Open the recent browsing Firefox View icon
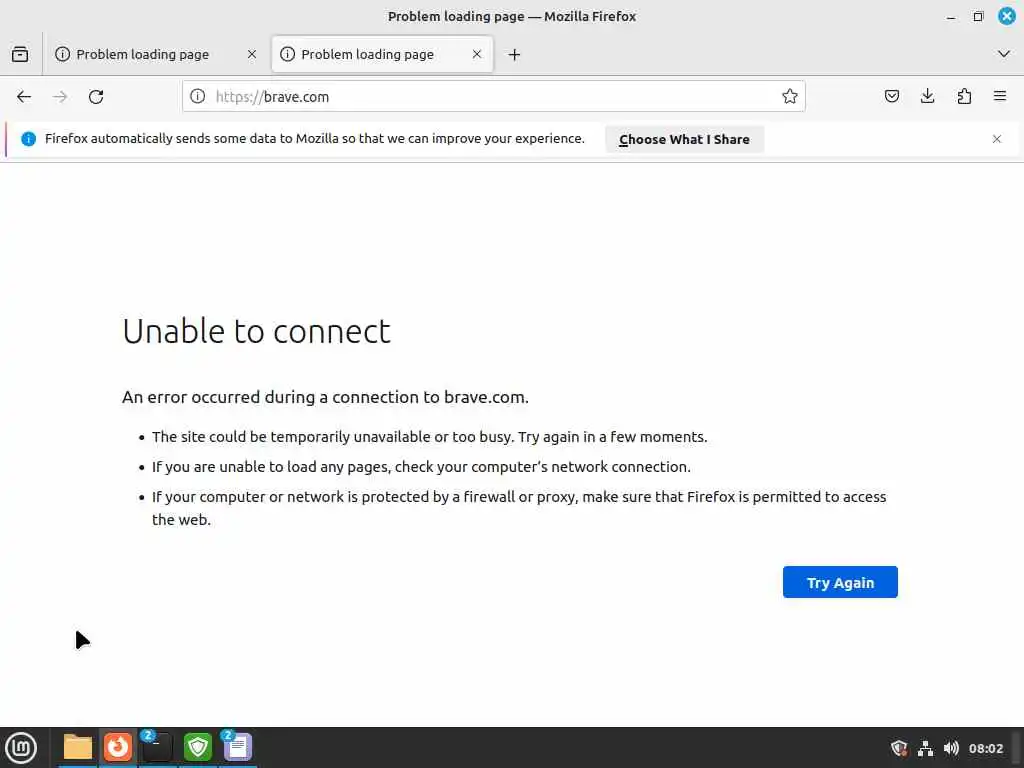The image size is (1024, 768). (x=20, y=54)
